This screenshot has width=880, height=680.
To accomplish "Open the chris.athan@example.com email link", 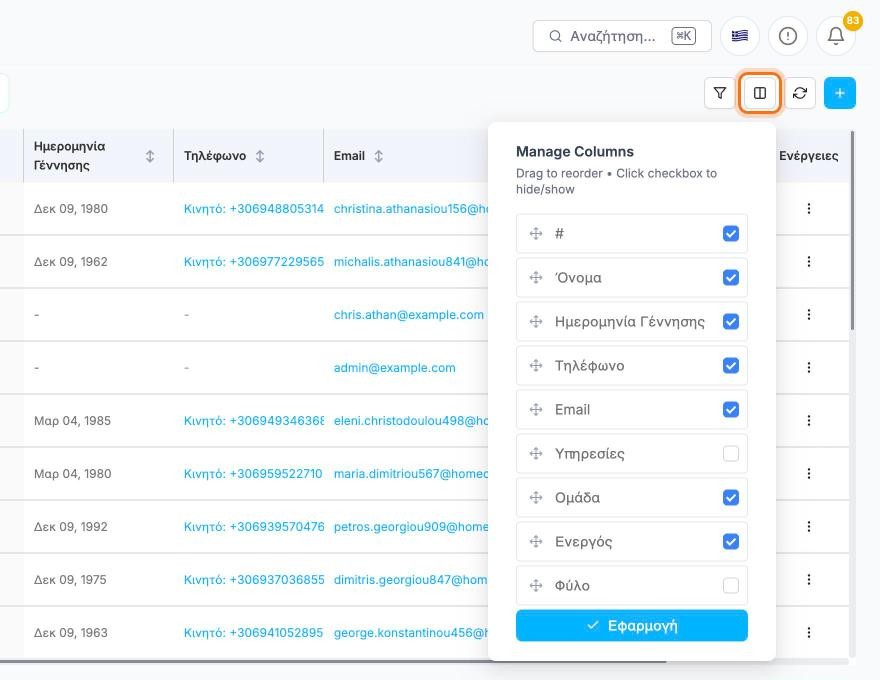I will [409, 315].
